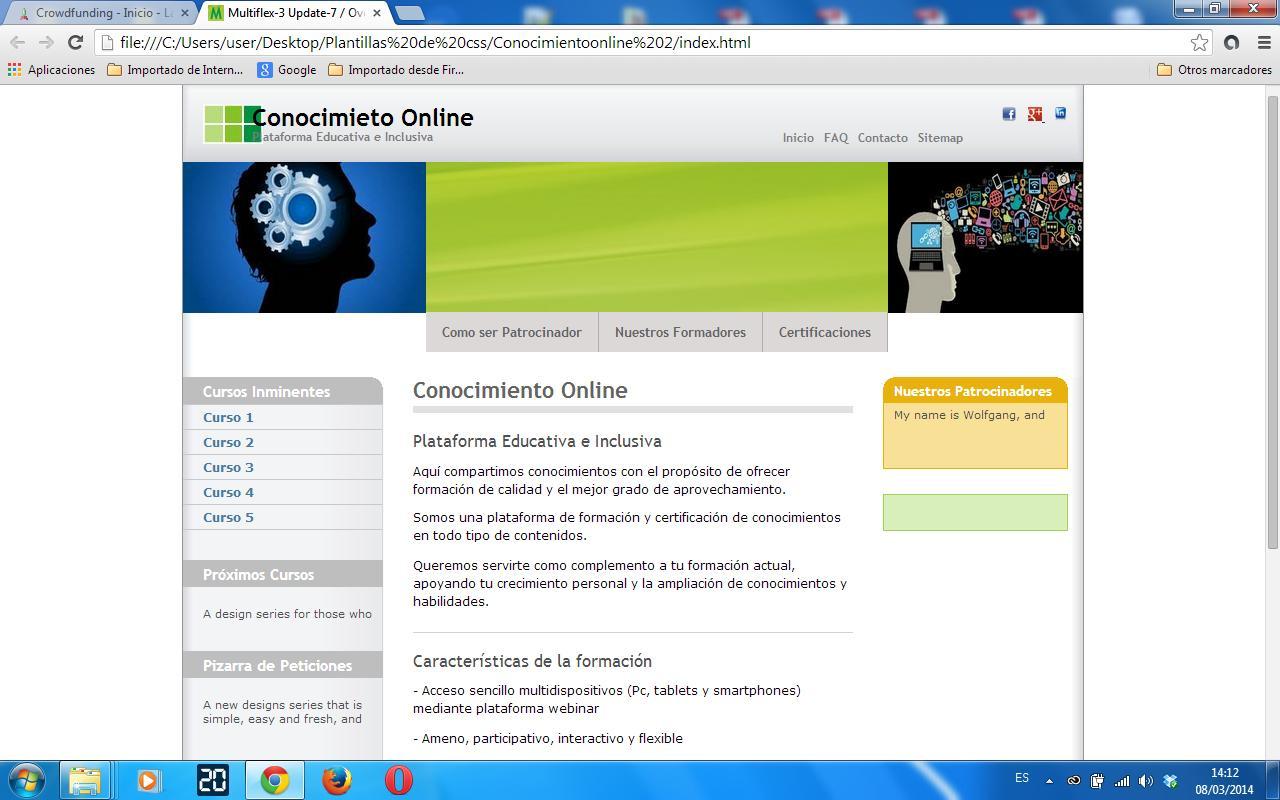Show hidden system tray icons
1280x800 pixels.
[x=1049, y=780]
